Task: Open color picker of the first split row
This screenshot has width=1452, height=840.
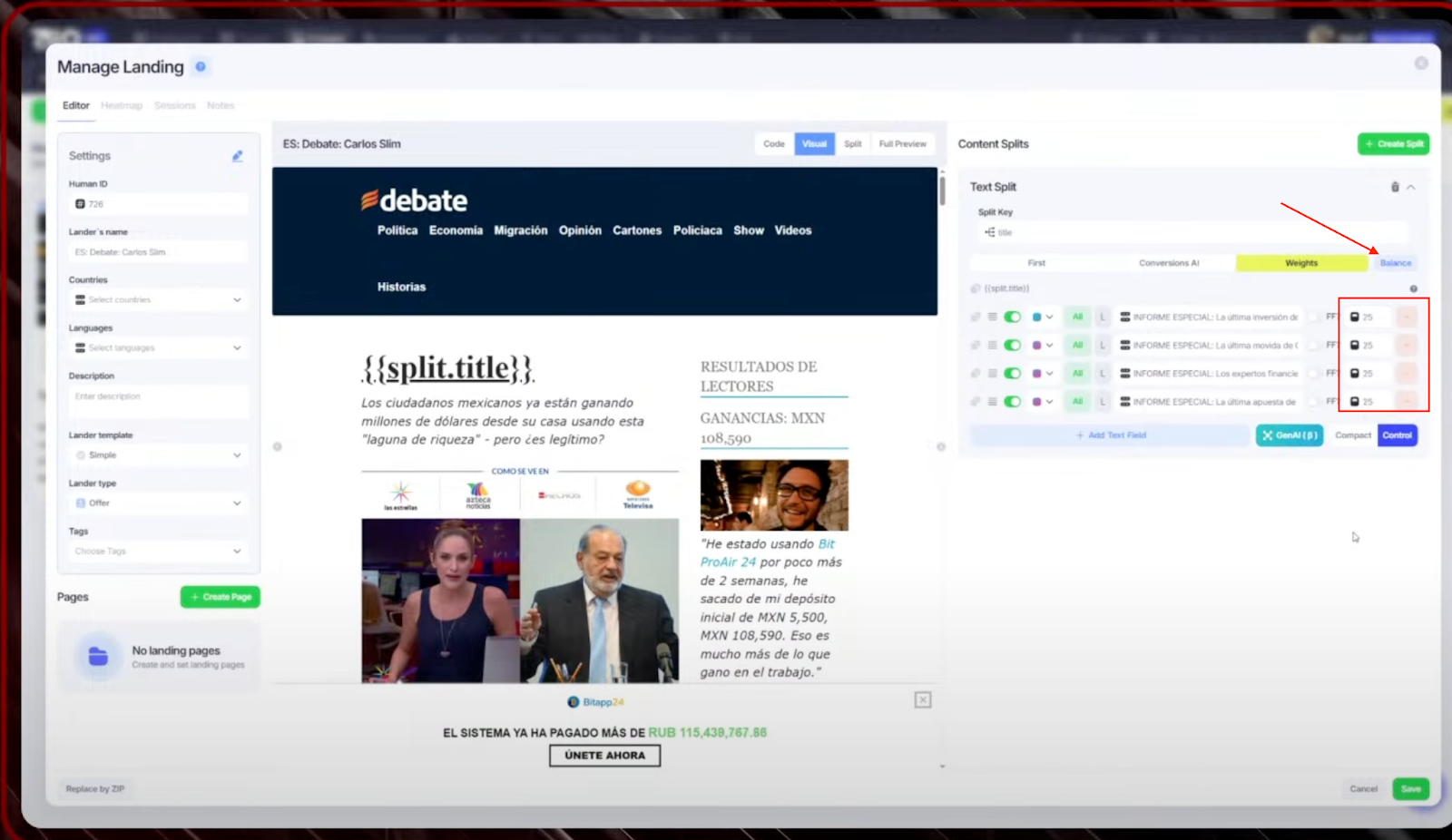Action: coord(1041,317)
